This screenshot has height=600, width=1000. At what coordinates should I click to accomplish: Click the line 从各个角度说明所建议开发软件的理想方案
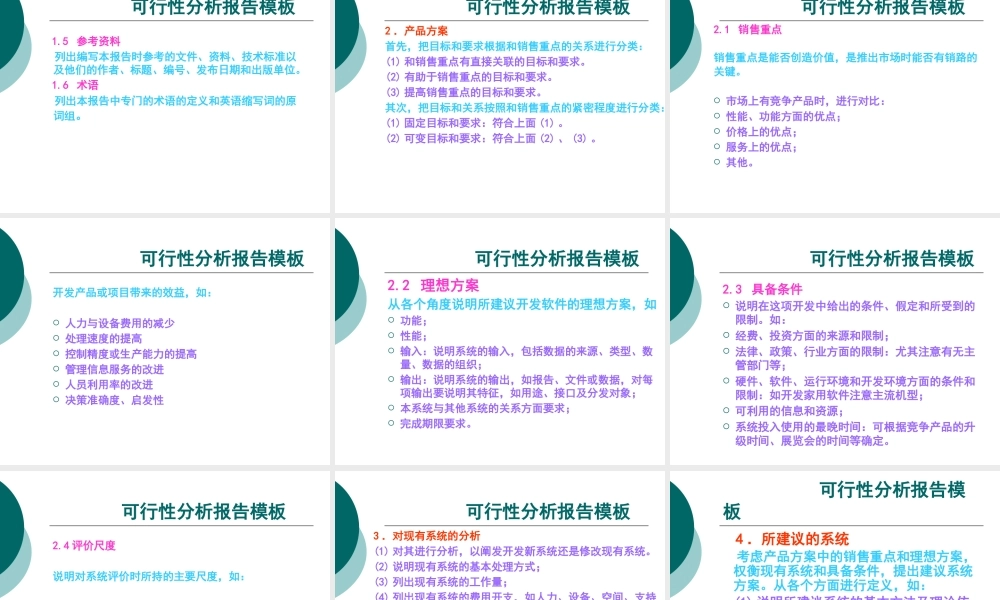click(522, 304)
